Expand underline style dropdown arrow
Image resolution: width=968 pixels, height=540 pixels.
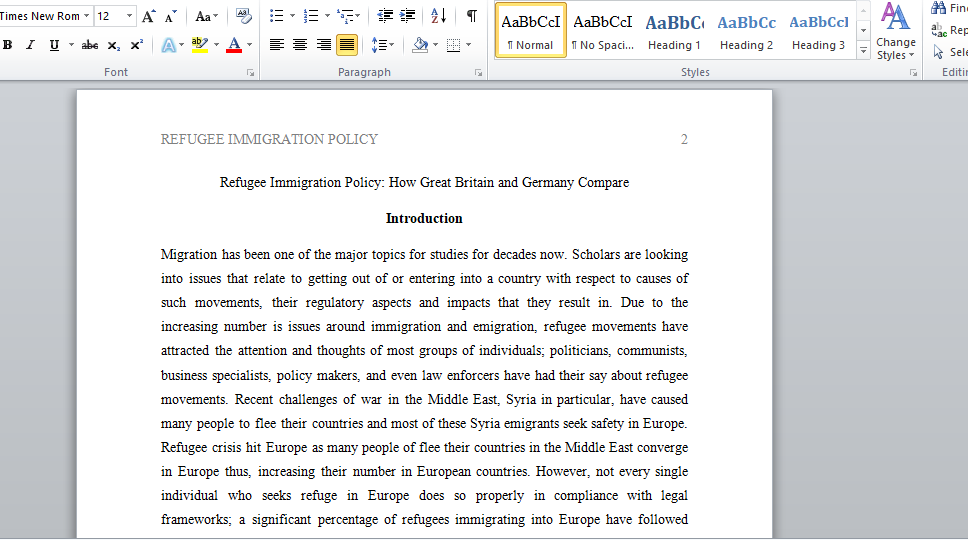click(x=71, y=45)
